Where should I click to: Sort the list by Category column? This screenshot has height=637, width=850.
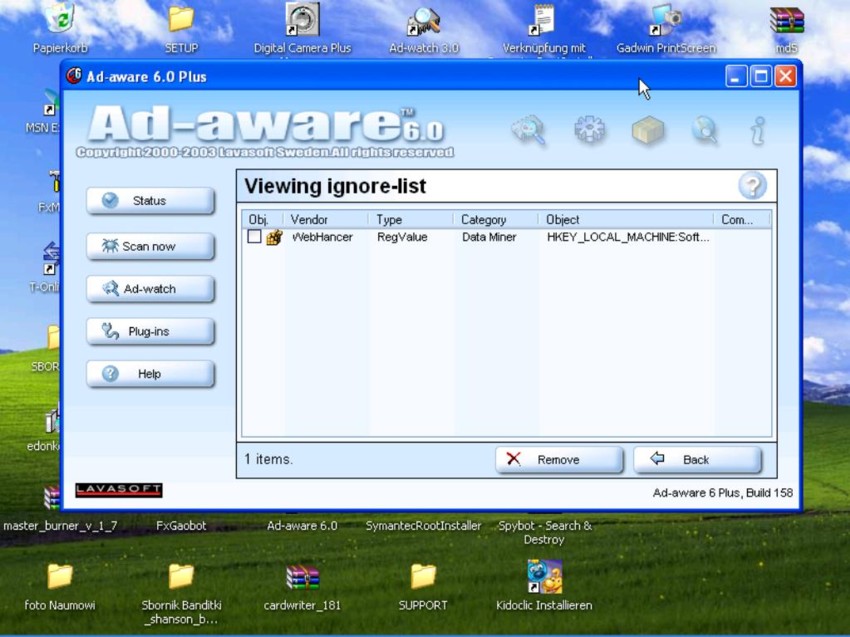pyautogui.click(x=497, y=220)
